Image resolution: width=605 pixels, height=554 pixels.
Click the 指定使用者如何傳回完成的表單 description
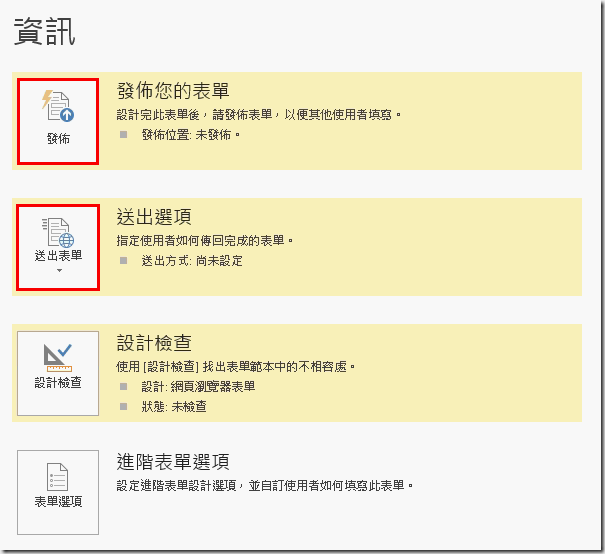[206, 240]
